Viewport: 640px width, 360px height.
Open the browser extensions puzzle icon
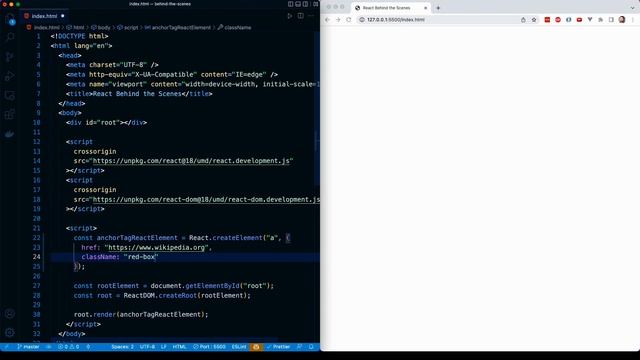[x=600, y=20]
